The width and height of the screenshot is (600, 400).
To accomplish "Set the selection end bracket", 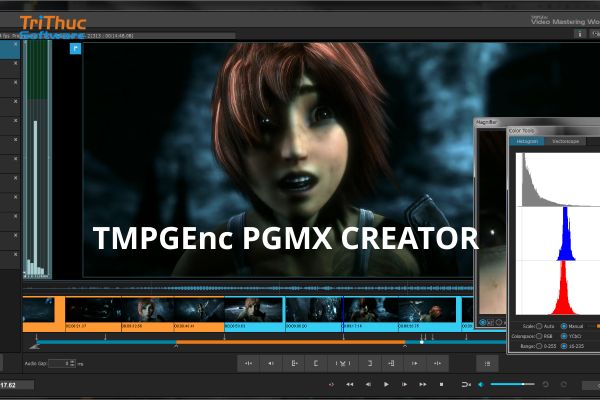I will [x=369, y=363].
